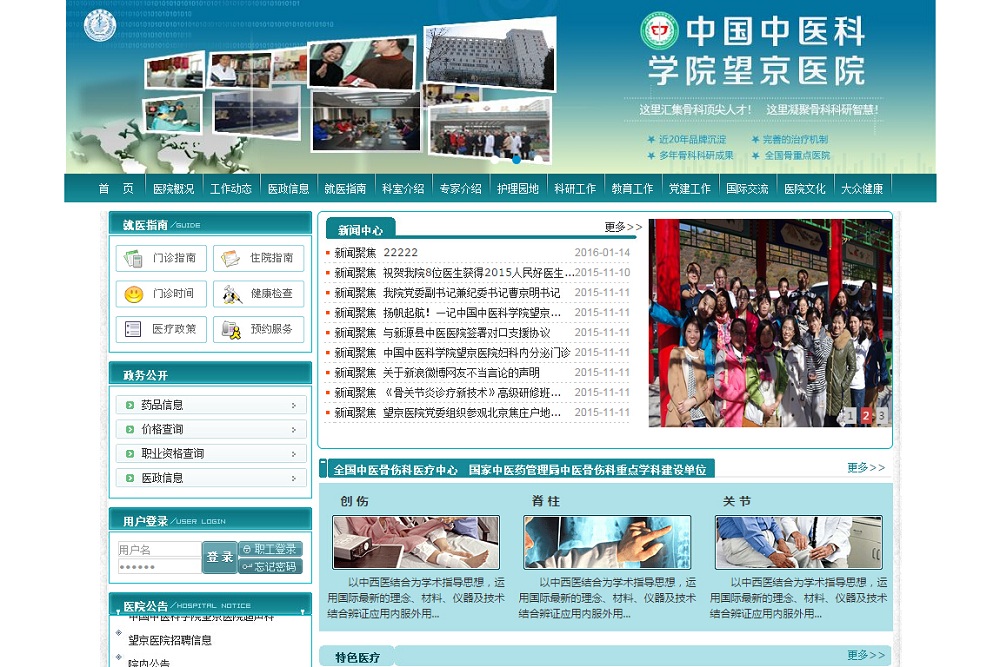Click the 创伤 trauma thumbnail image
Screen dimensions: 1000x667
point(416,543)
